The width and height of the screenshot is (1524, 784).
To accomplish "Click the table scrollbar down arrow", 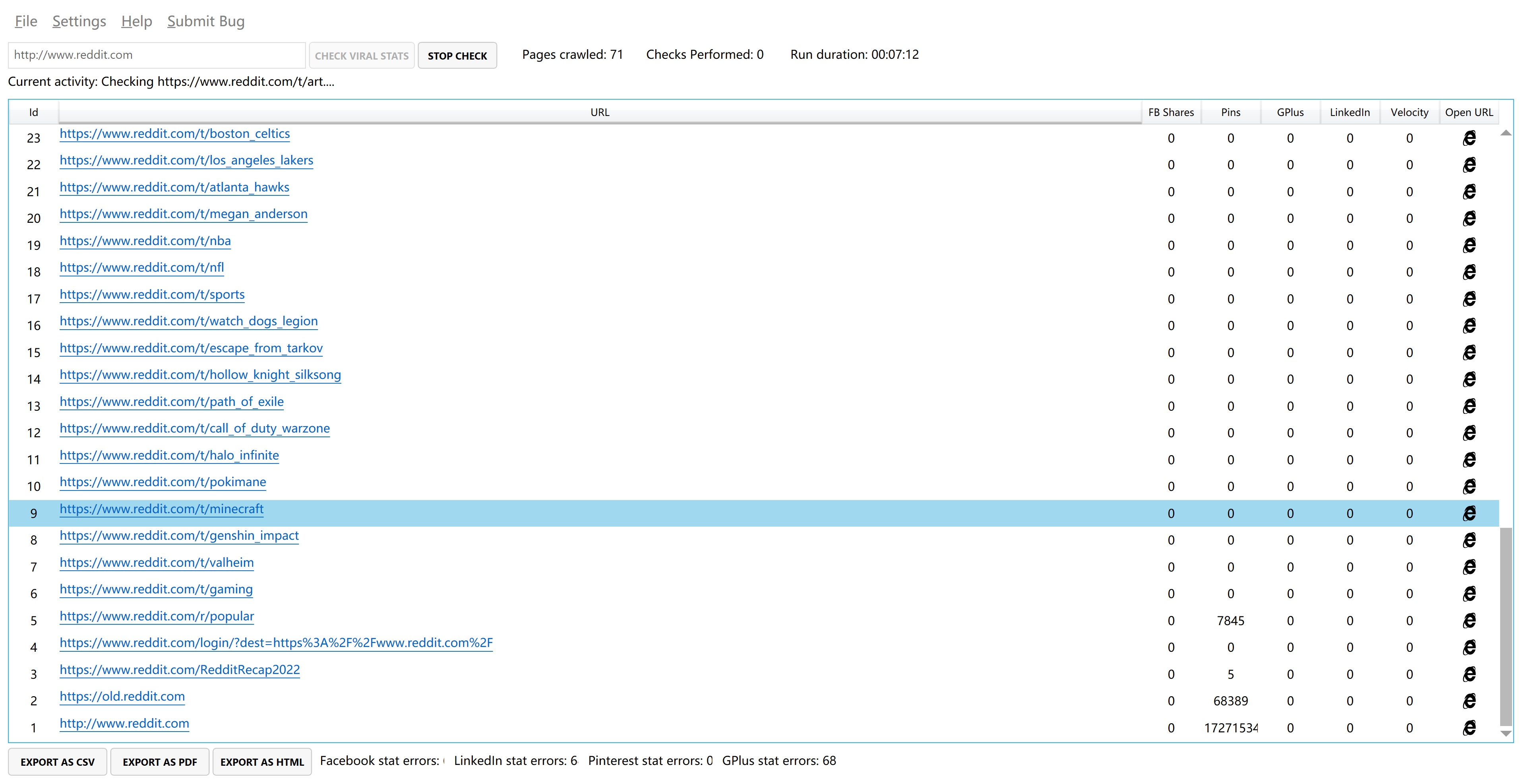I will pos(1506,733).
